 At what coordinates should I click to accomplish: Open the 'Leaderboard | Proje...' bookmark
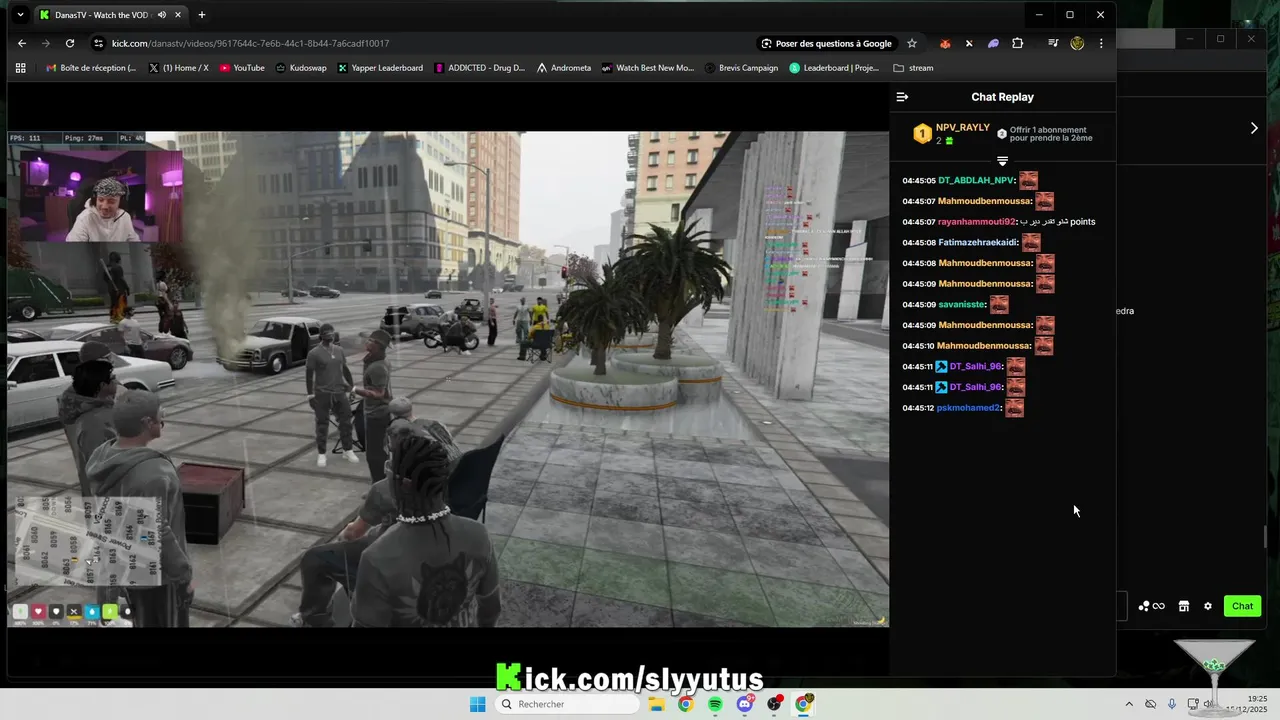pyautogui.click(x=835, y=68)
